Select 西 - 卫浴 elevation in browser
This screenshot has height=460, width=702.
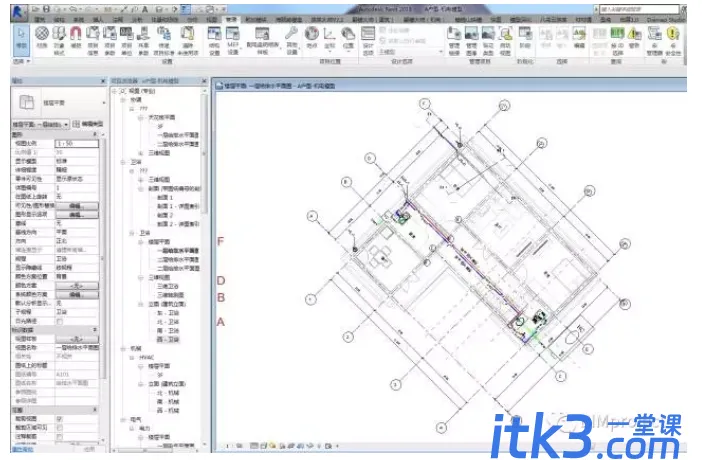(x=168, y=340)
